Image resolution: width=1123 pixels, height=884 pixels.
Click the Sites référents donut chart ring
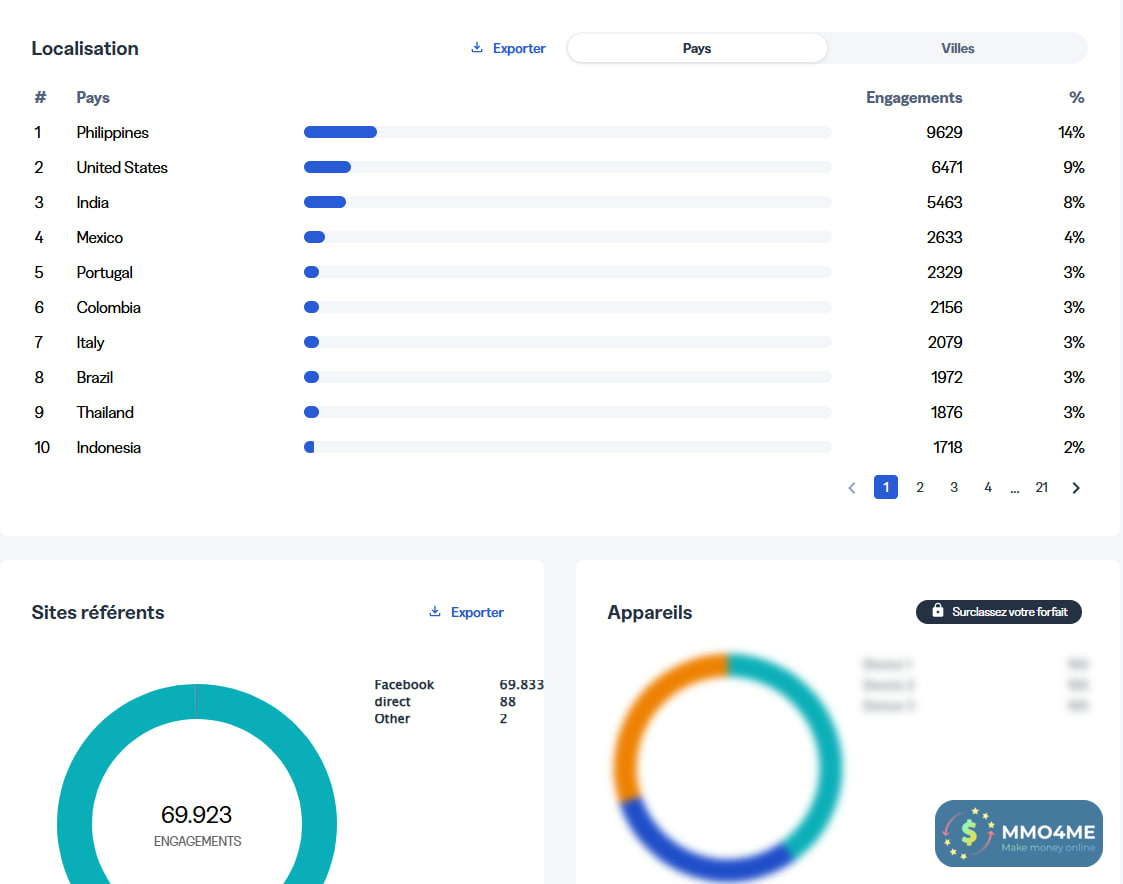click(x=74, y=824)
